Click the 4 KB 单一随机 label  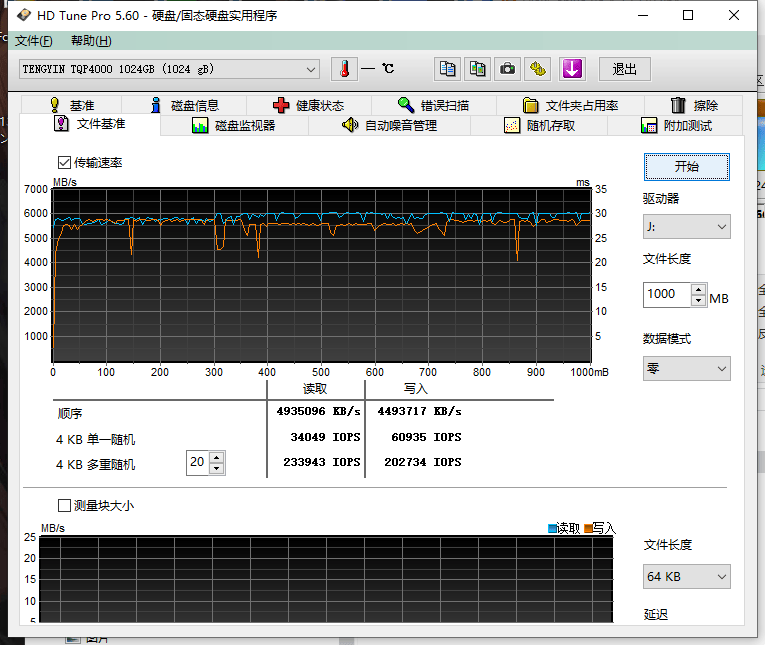(x=96, y=439)
